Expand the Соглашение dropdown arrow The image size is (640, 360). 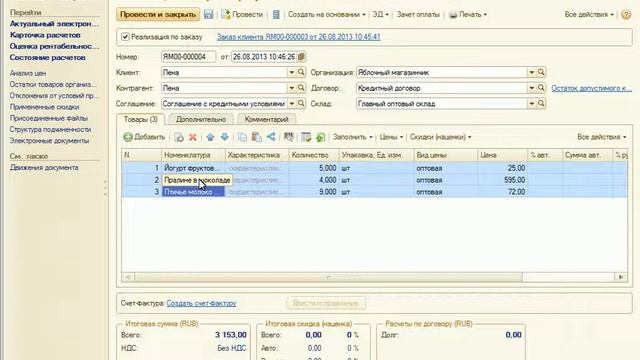(x=291, y=104)
